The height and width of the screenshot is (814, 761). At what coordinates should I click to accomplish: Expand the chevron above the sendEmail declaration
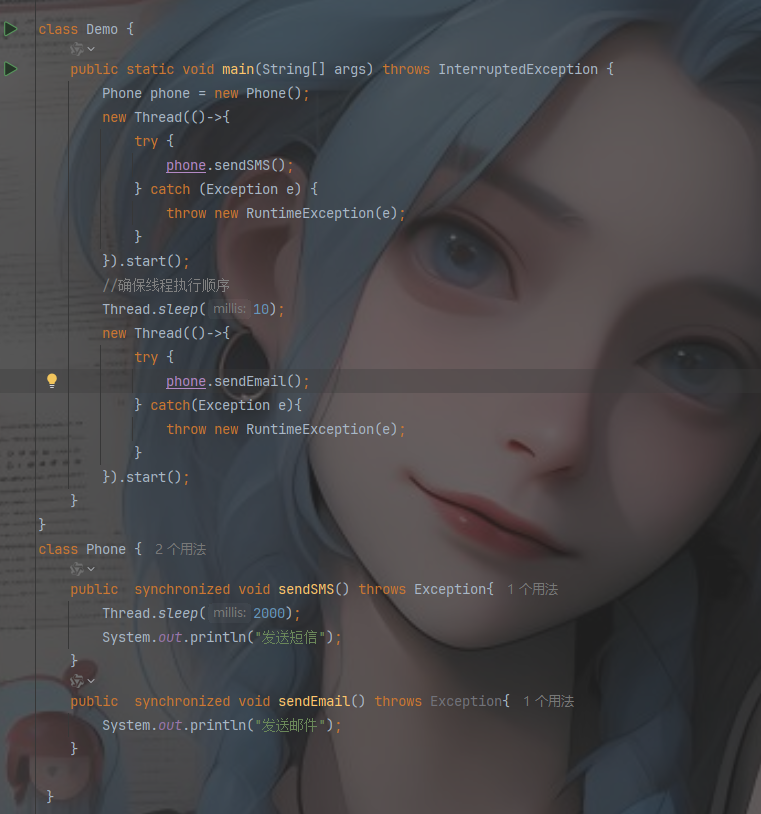pyautogui.click(x=91, y=681)
